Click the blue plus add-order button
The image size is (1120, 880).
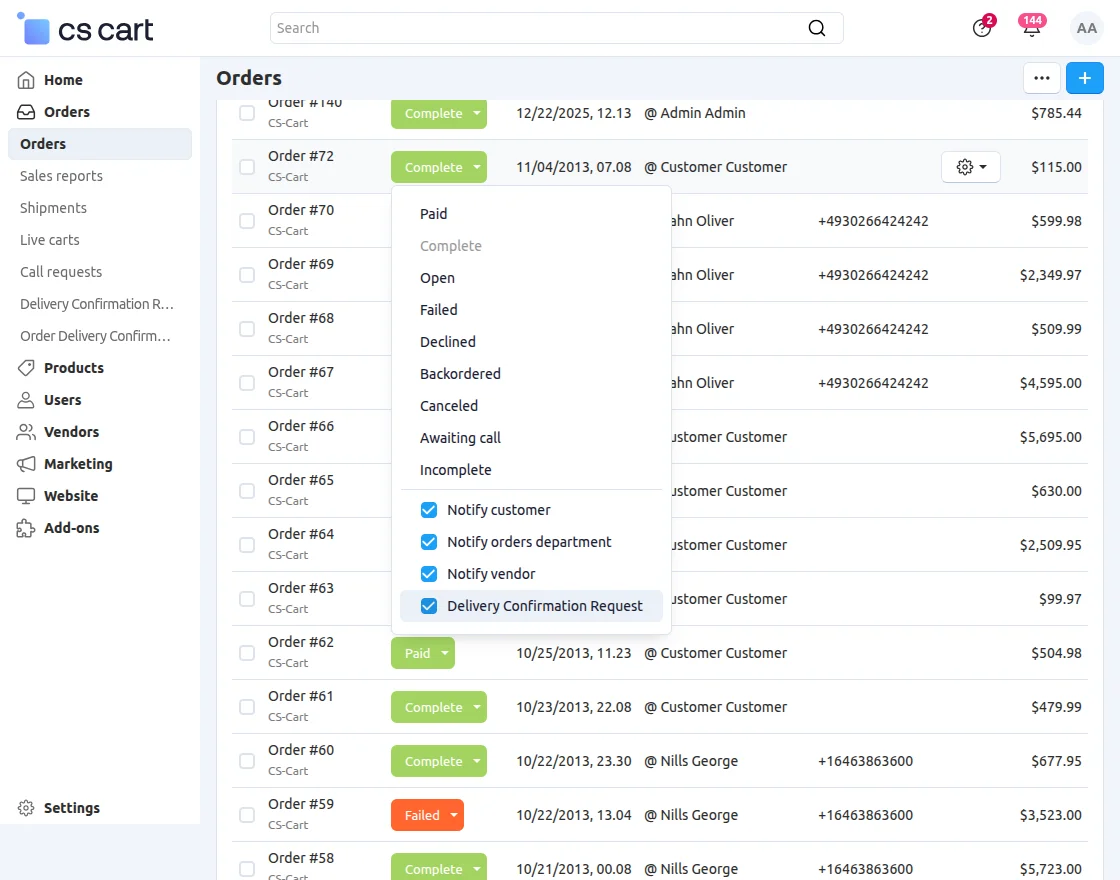pyautogui.click(x=1084, y=78)
